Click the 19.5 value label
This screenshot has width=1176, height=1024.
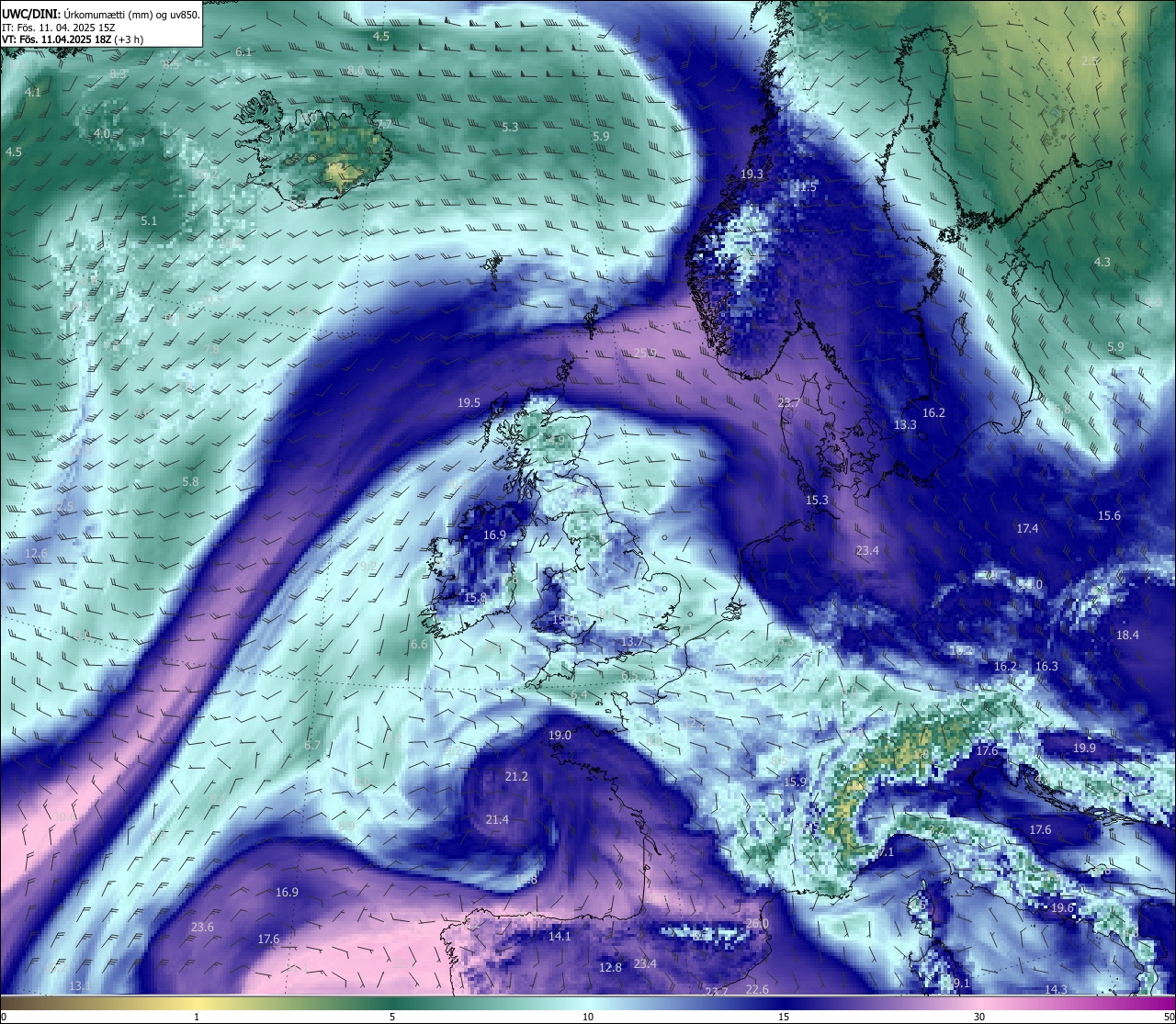coord(469,402)
